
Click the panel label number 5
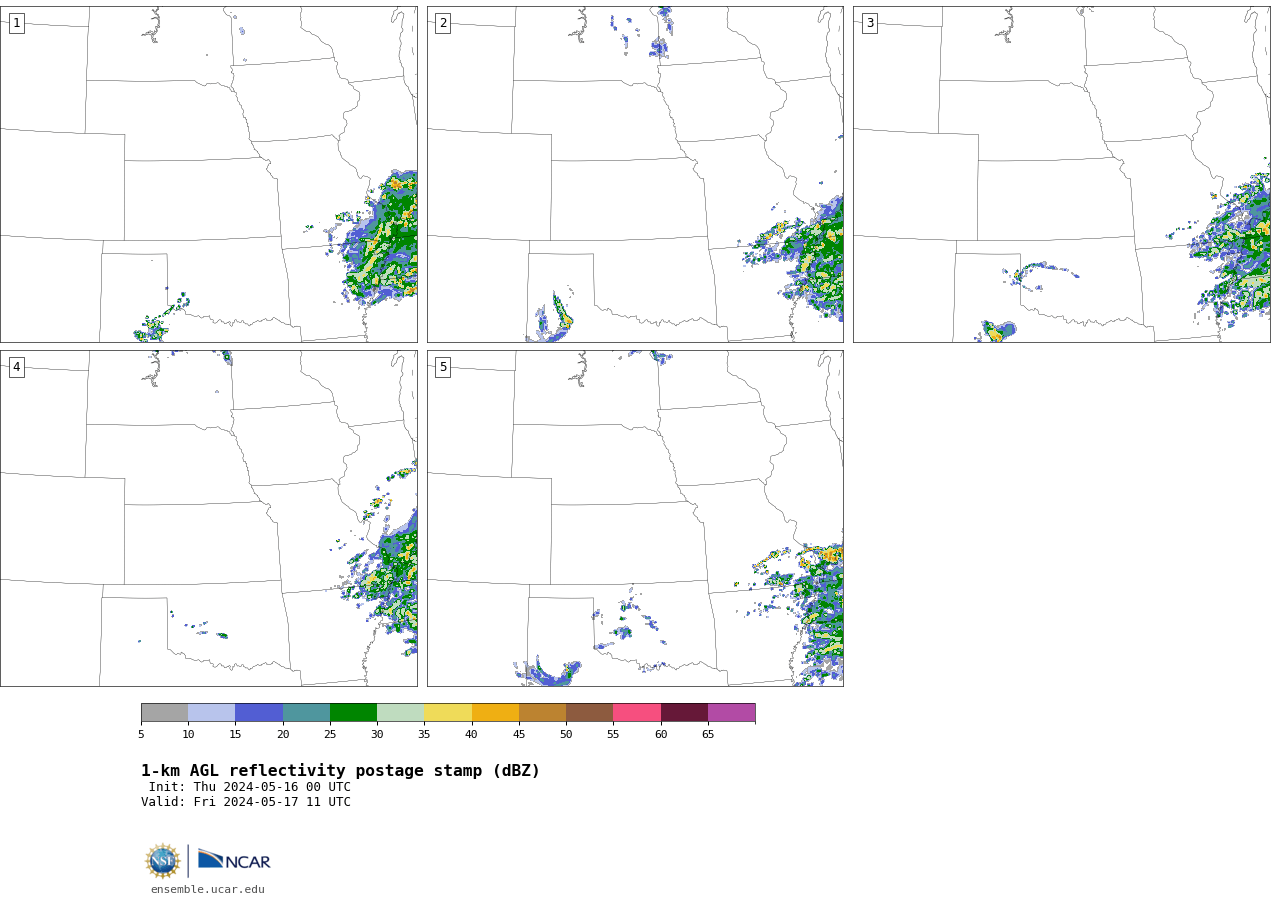pyautogui.click(x=443, y=367)
